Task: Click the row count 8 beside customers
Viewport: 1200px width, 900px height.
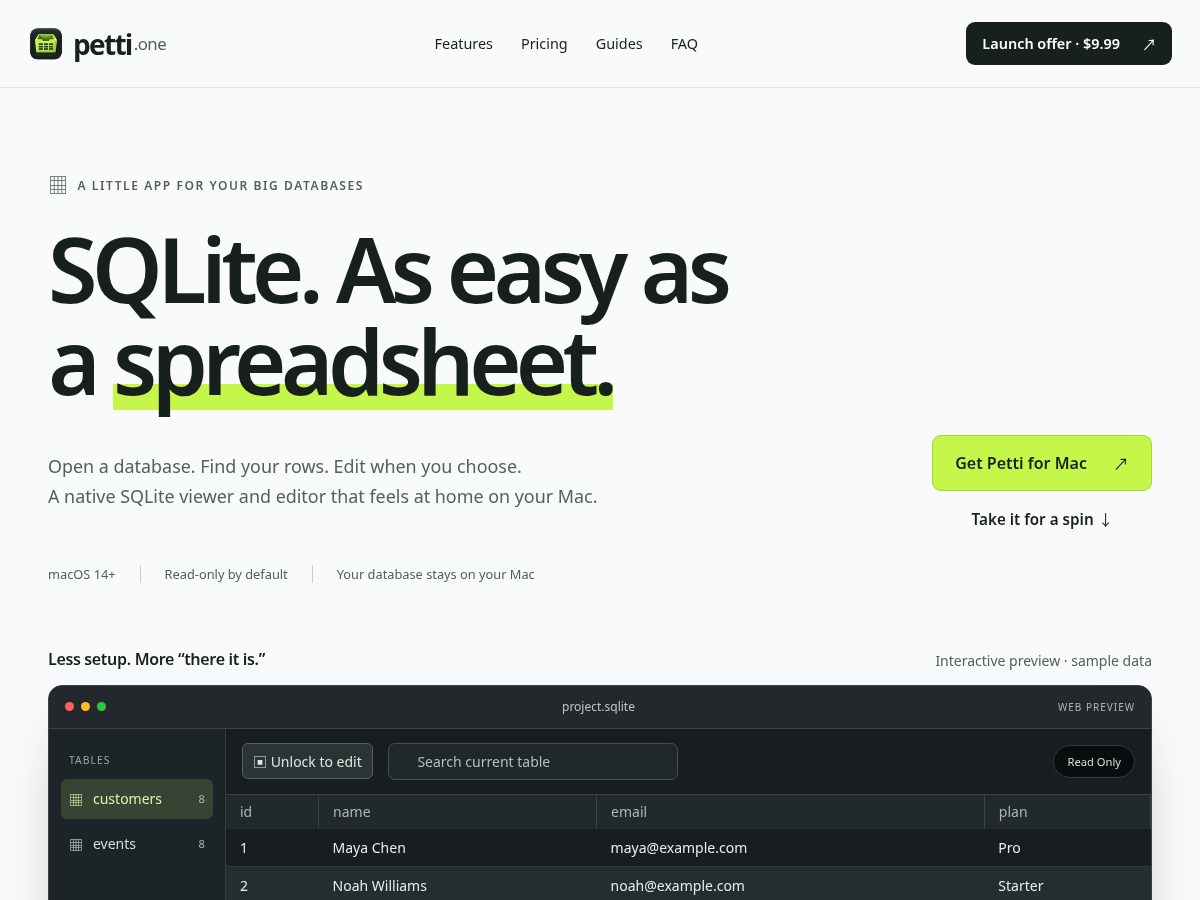Action: [x=201, y=799]
